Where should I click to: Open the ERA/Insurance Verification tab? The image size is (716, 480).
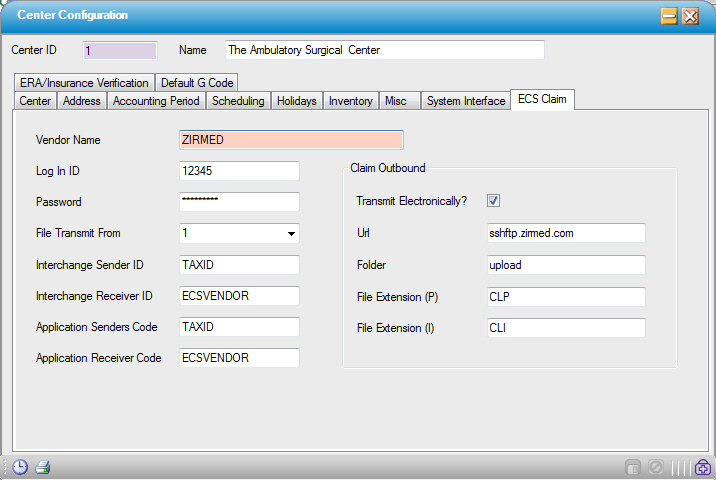[x=84, y=83]
